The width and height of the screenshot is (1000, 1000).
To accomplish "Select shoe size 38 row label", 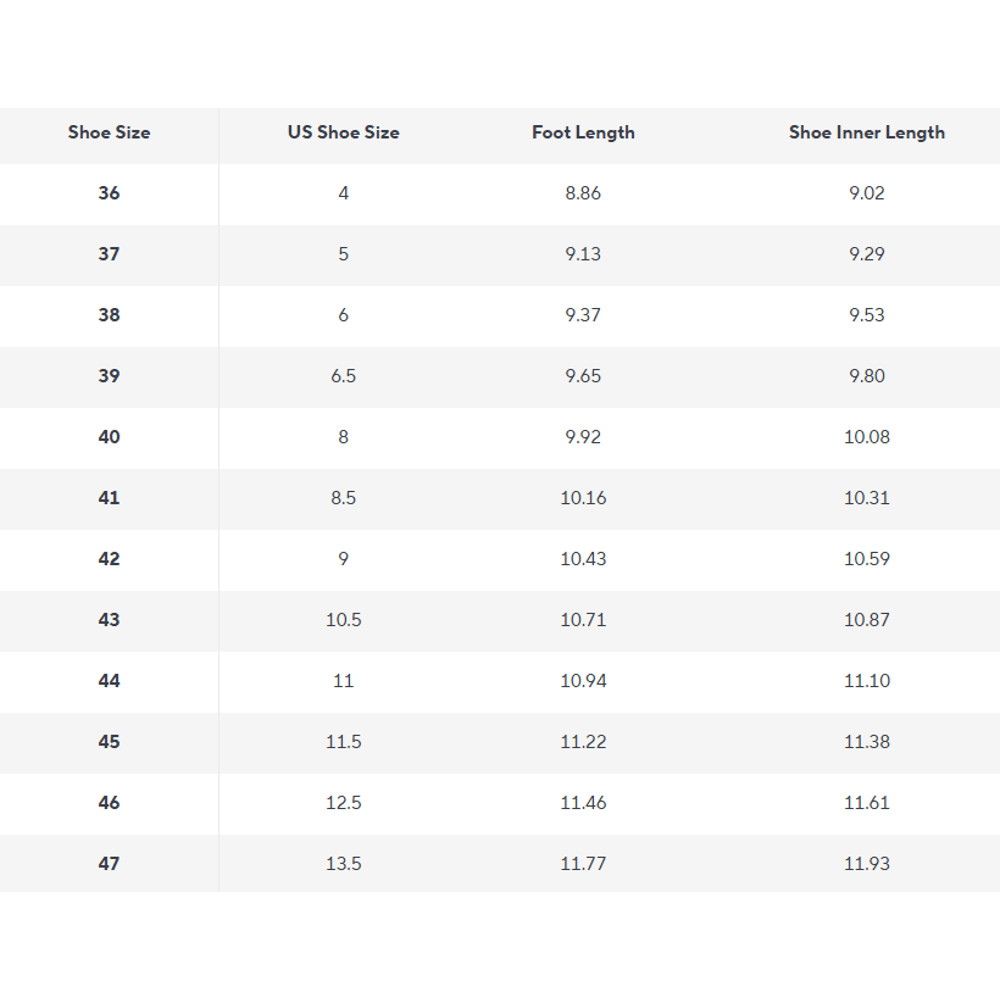I will pyautogui.click(x=109, y=315).
